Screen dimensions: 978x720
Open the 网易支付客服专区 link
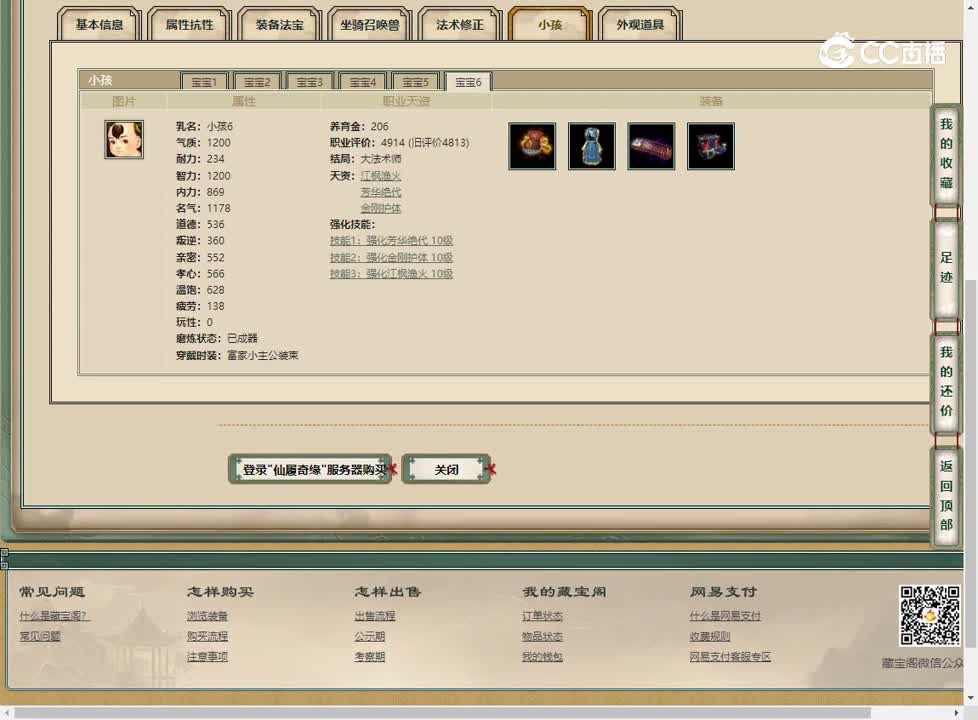pos(730,656)
